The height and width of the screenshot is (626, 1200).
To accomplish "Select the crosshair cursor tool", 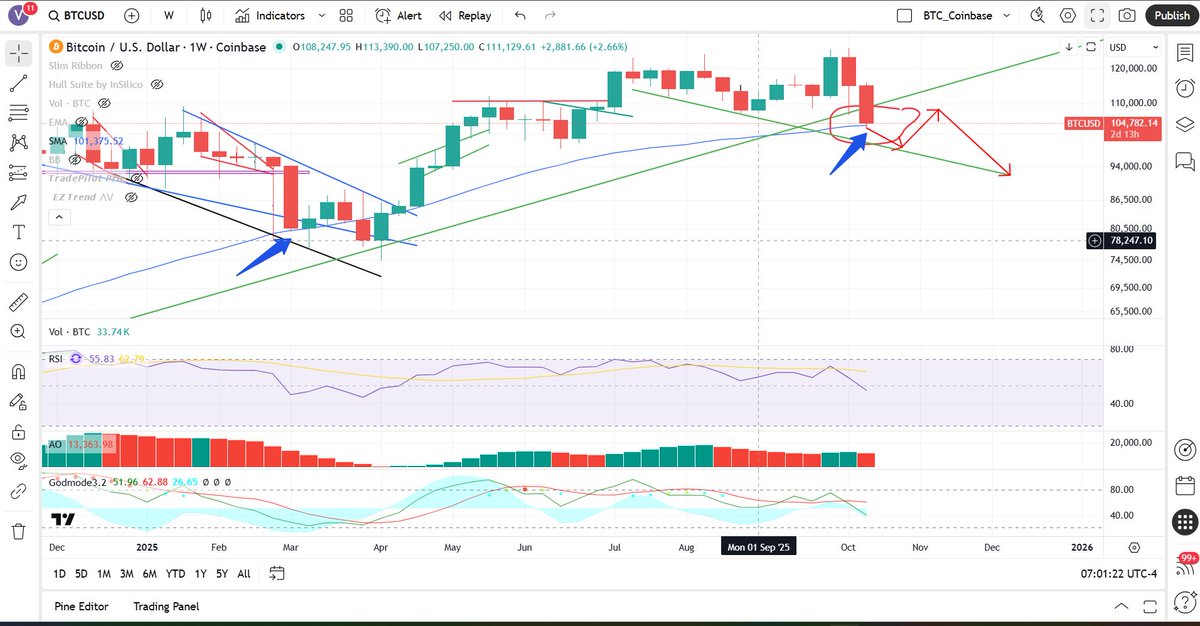I will pos(18,53).
